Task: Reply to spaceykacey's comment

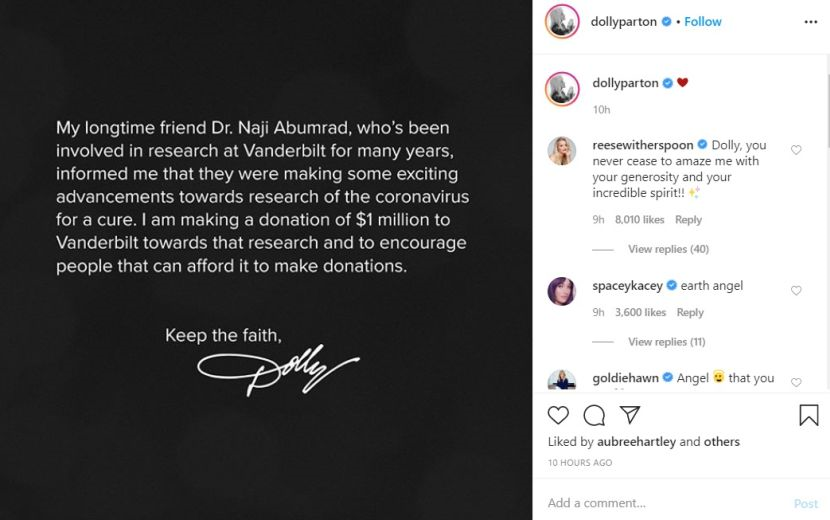Action: [690, 313]
